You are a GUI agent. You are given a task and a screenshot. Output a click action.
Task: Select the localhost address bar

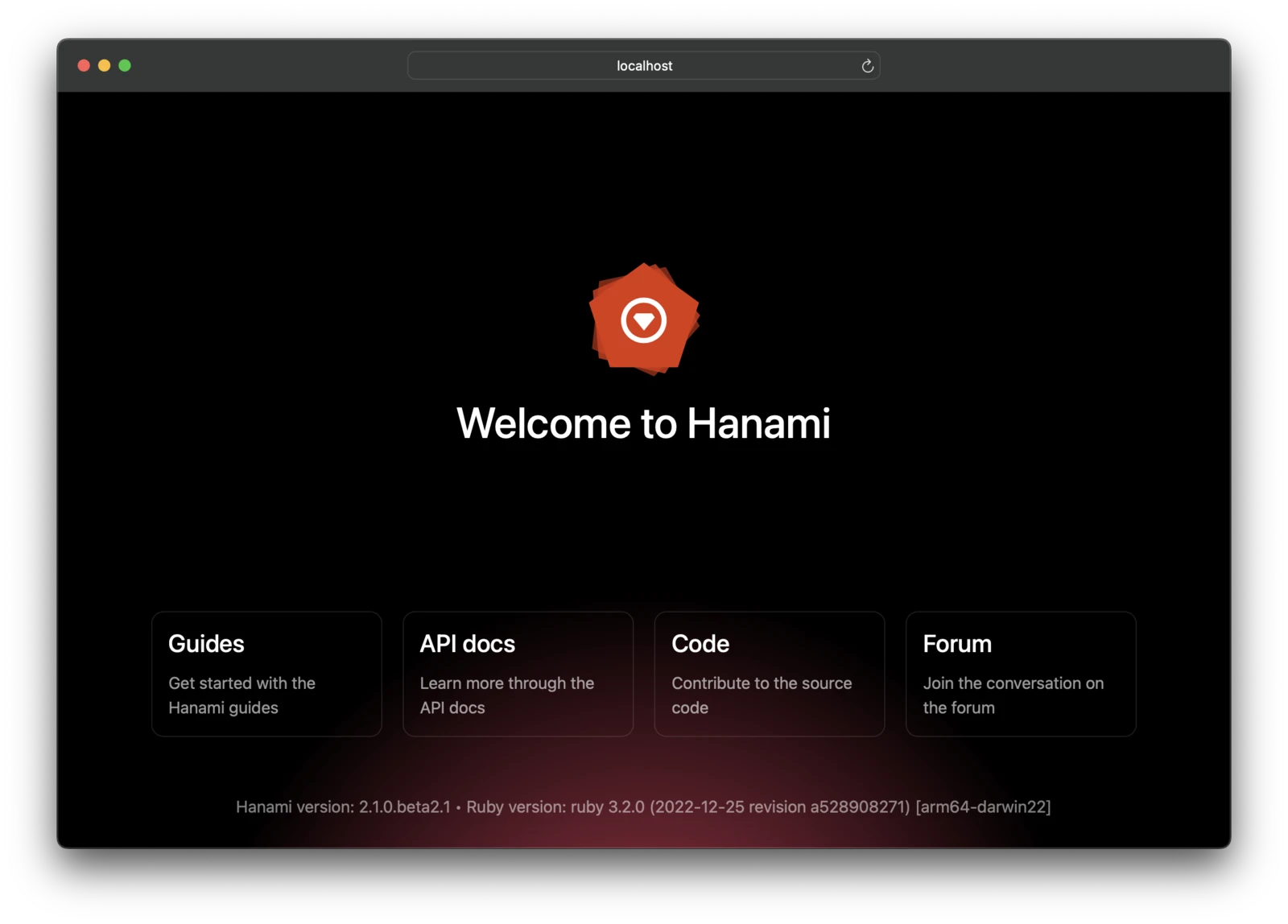click(x=644, y=65)
